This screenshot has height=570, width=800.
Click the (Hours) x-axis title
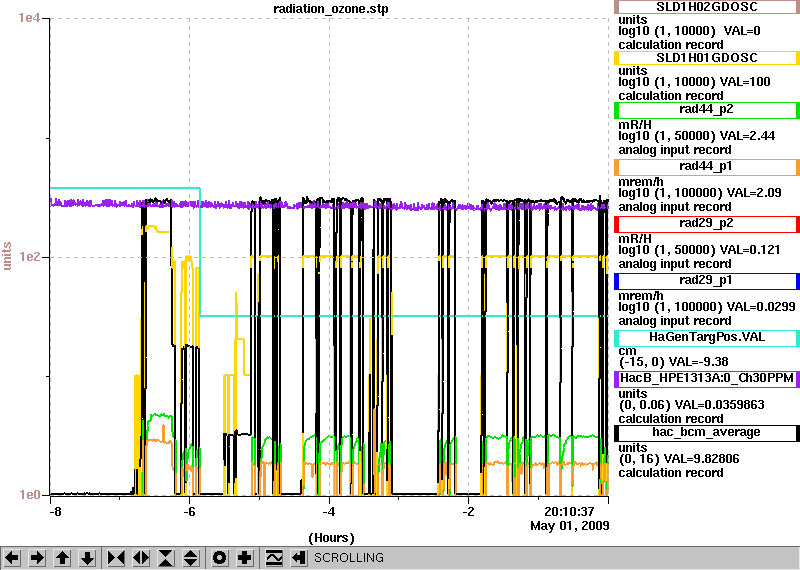point(331,537)
